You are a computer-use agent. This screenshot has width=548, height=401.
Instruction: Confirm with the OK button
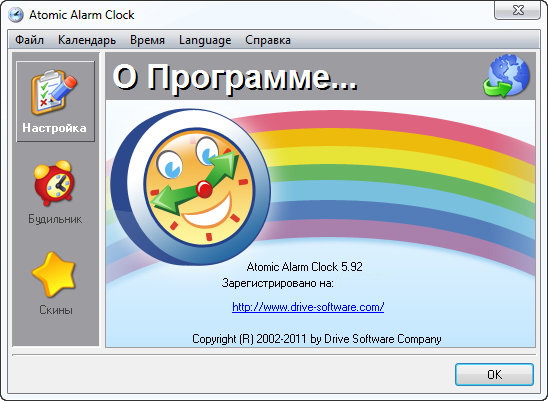point(494,374)
